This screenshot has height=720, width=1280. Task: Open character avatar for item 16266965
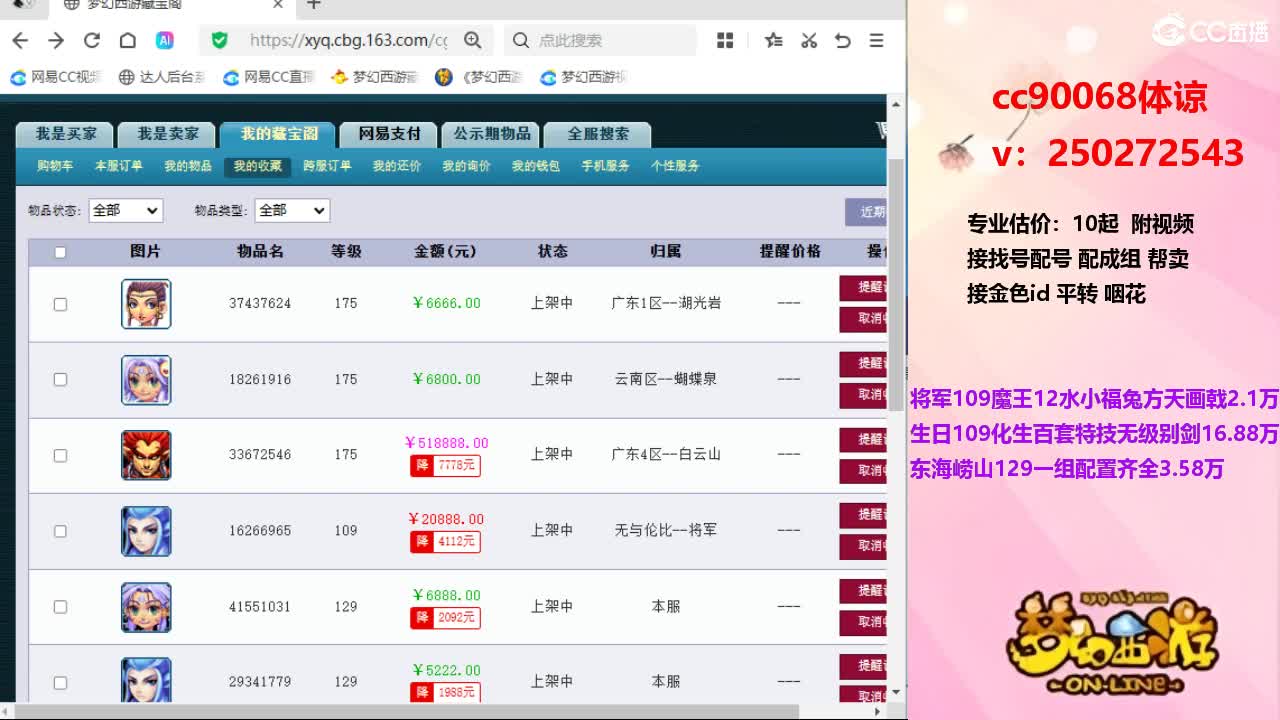[x=146, y=531]
